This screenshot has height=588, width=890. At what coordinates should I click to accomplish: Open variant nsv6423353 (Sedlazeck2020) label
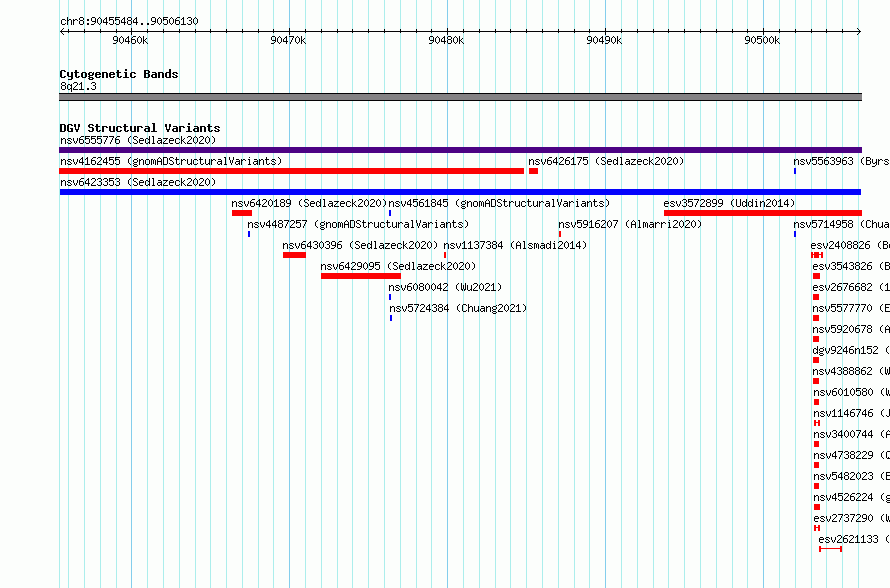tap(138, 182)
